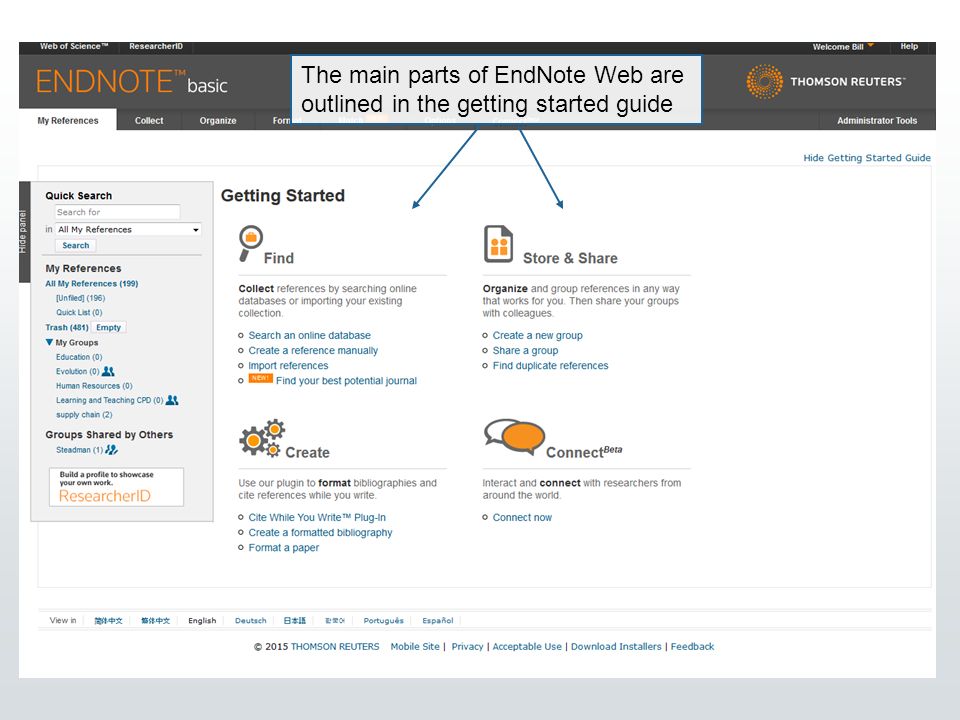Click the shared icon next to Evolution group
Viewport: 960px width, 720px height.
click(108, 371)
